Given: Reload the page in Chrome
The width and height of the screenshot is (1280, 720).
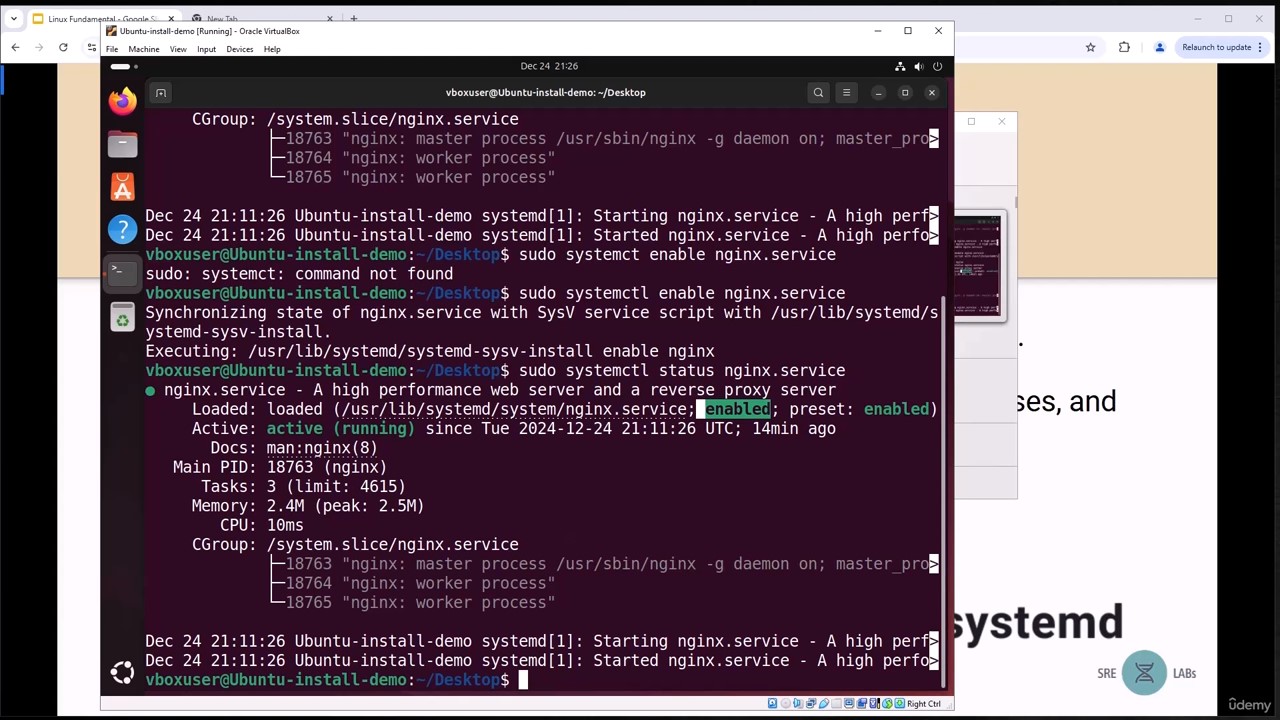Looking at the screenshot, I should point(63,47).
